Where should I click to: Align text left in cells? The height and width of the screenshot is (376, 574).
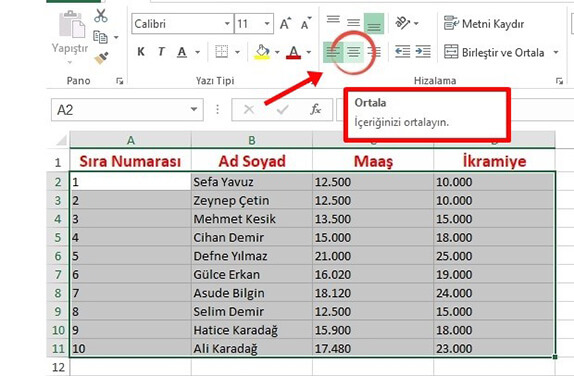pos(333,52)
